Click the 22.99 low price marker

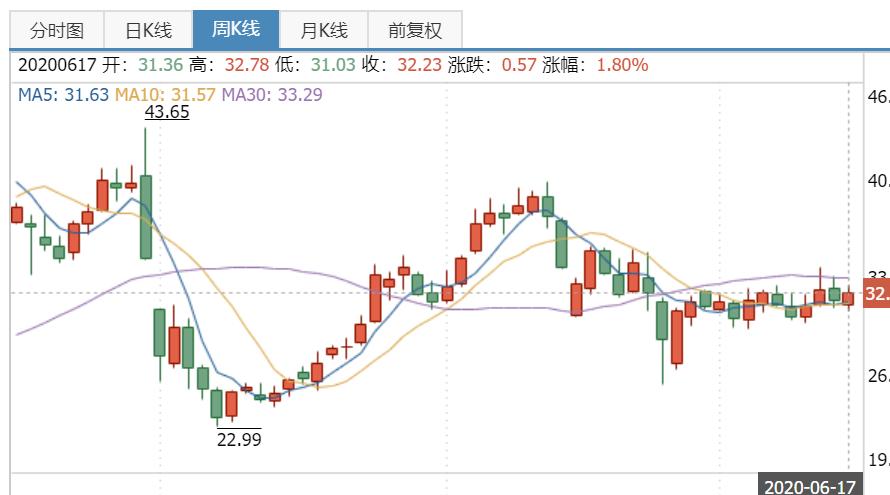(x=239, y=438)
